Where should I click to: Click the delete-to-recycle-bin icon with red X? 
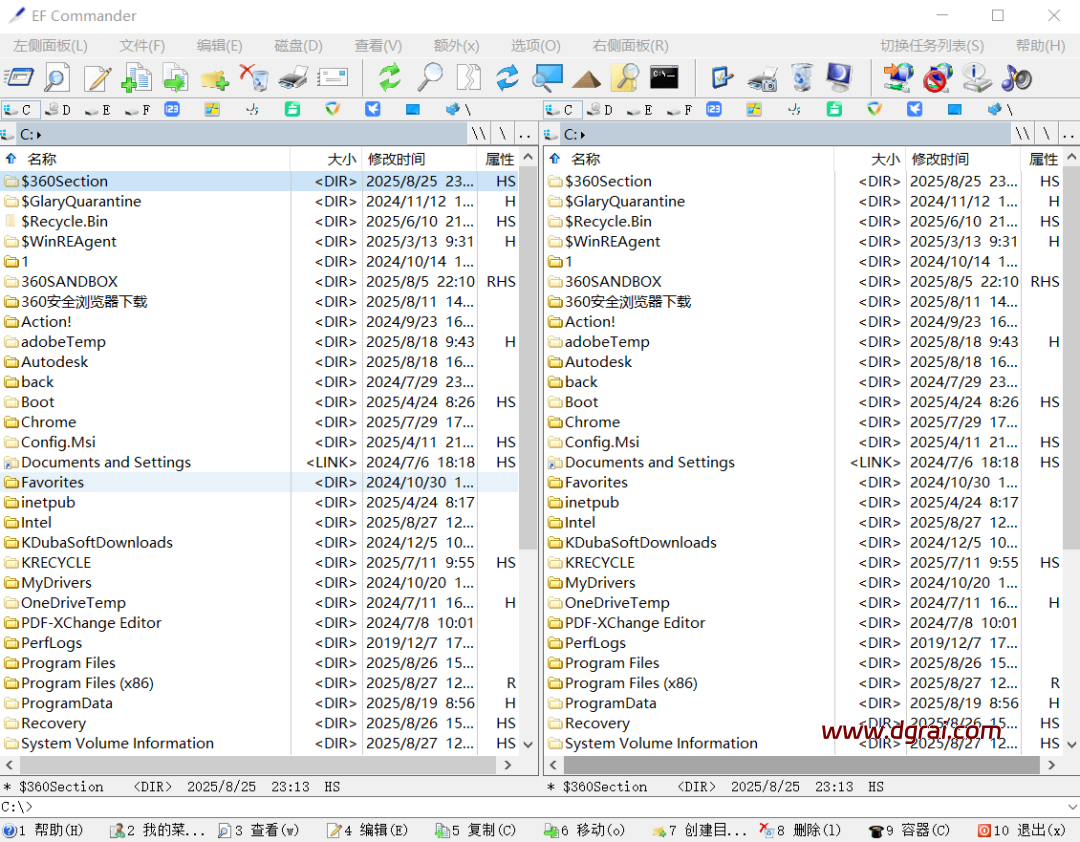pos(254,77)
